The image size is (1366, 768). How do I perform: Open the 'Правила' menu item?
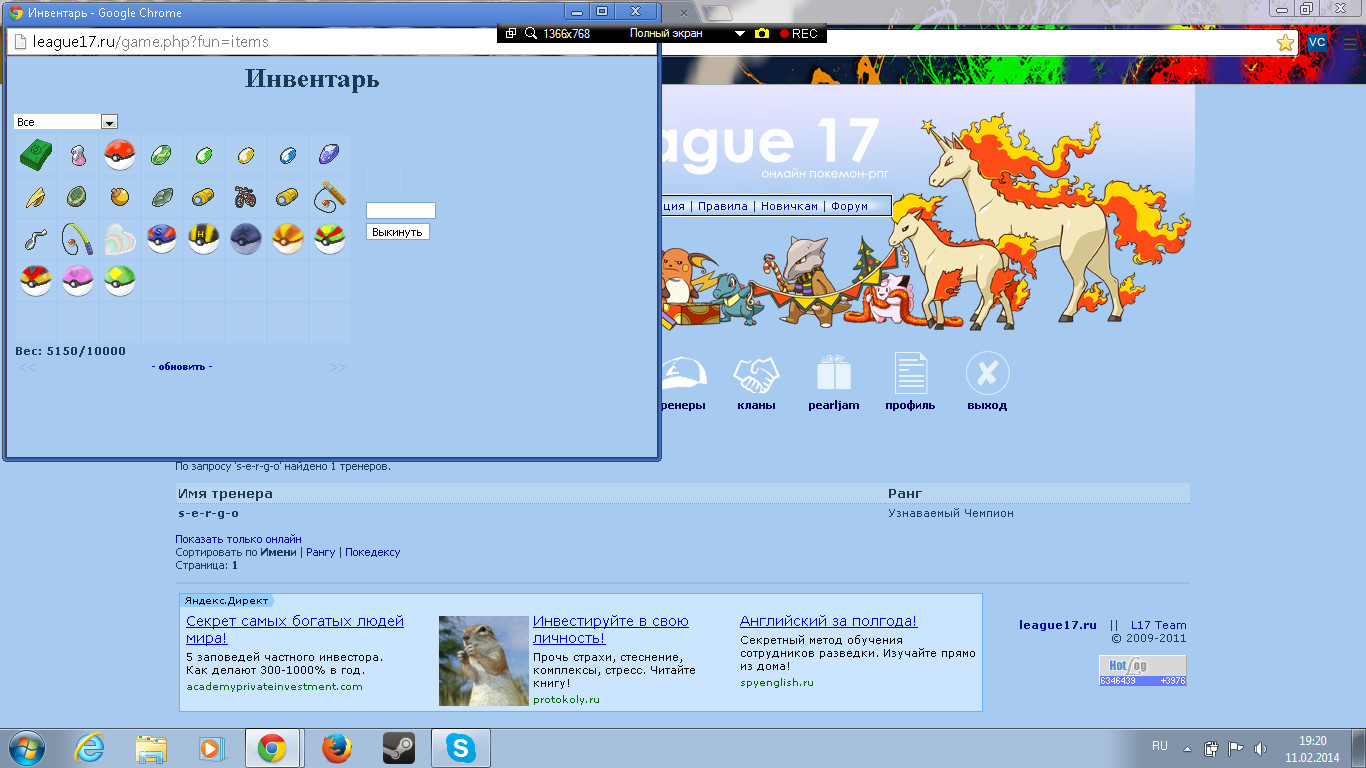click(x=723, y=206)
